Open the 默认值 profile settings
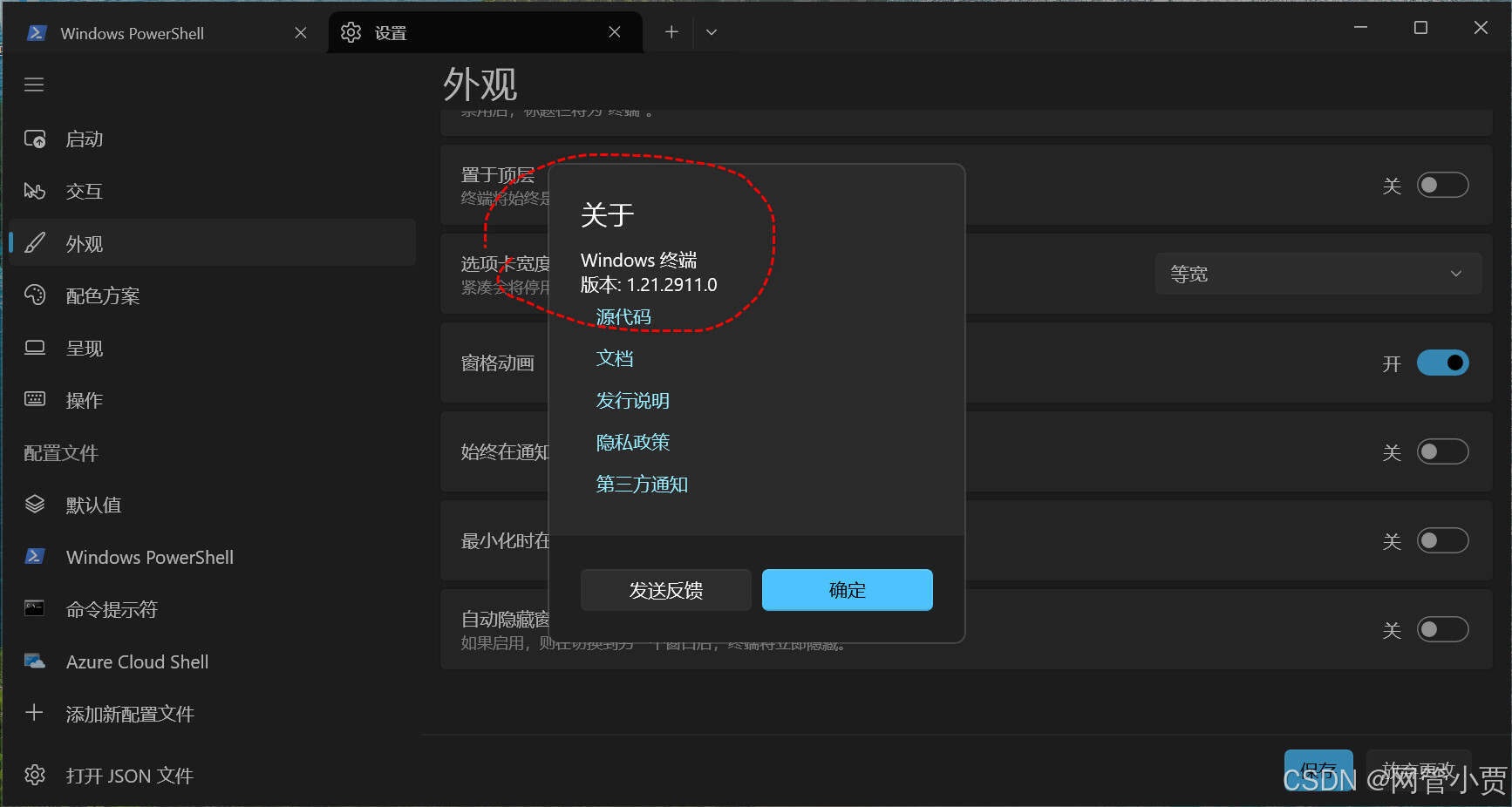The width and height of the screenshot is (1512, 807). [x=212, y=505]
